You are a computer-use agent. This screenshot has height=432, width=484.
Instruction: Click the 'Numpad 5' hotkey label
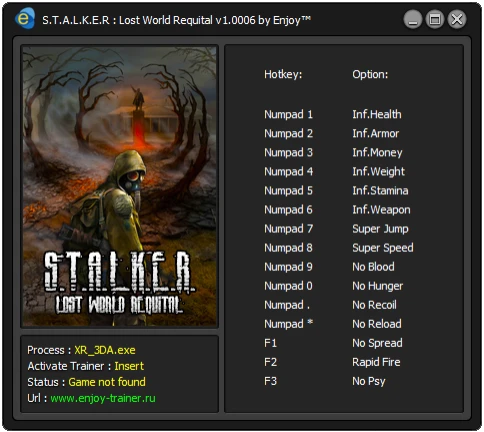(x=288, y=190)
